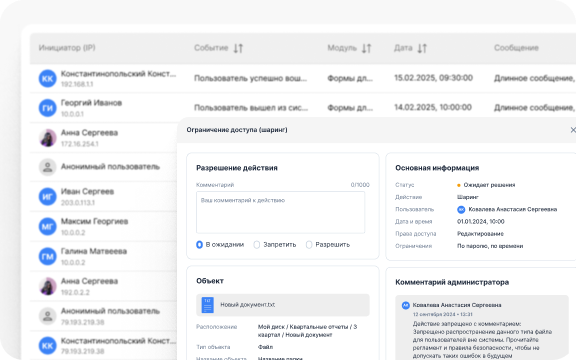Click user name Ковалева in Основная информация

513,209
